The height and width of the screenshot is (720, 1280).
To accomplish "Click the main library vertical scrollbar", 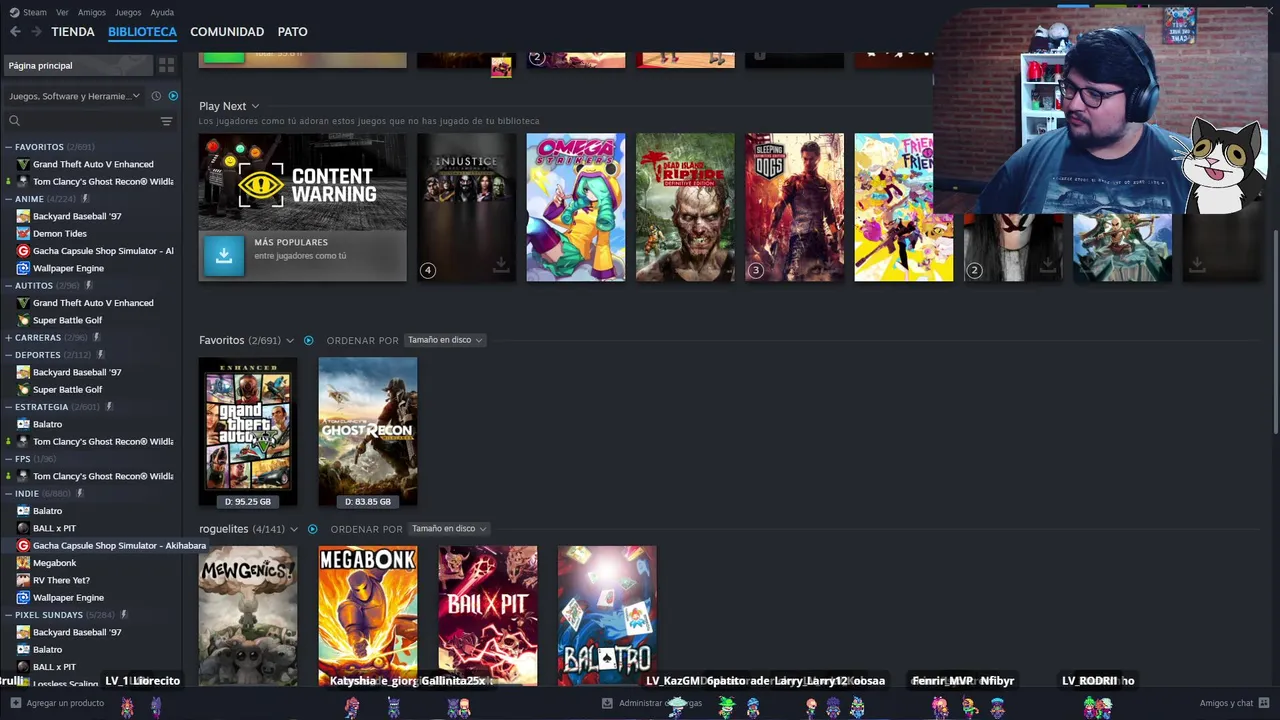I will point(1275,330).
